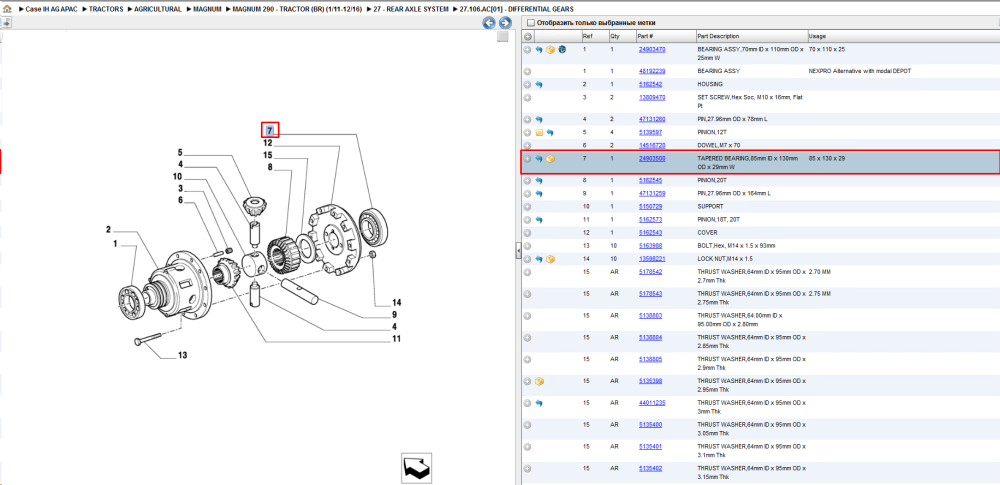Click the blue arrow icon for PIN 47131259
Image resolution: width=1000 pixels, height=485 pixels.
(x=539, y=193)
